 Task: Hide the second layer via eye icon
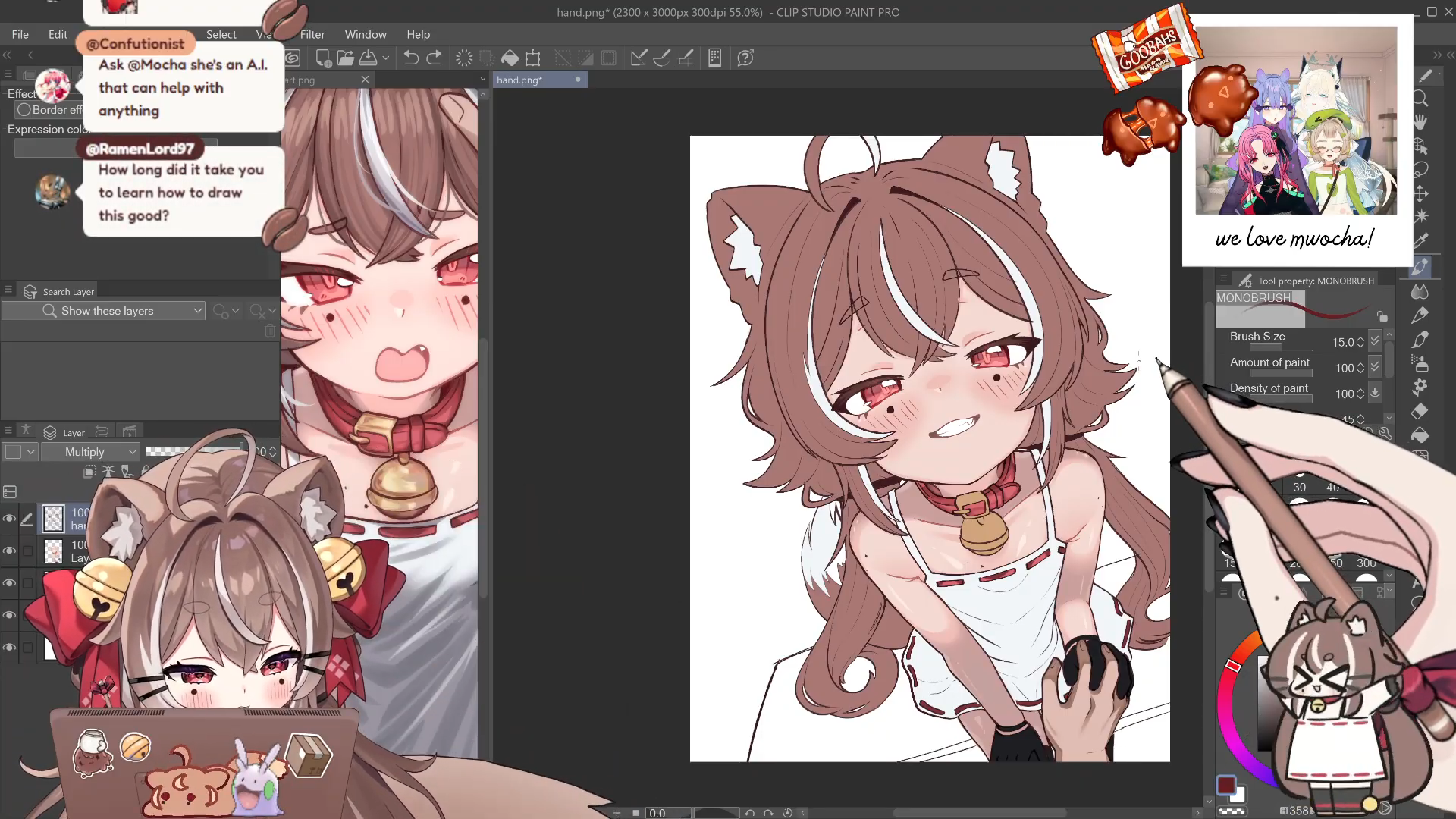[x=9, y=551]
